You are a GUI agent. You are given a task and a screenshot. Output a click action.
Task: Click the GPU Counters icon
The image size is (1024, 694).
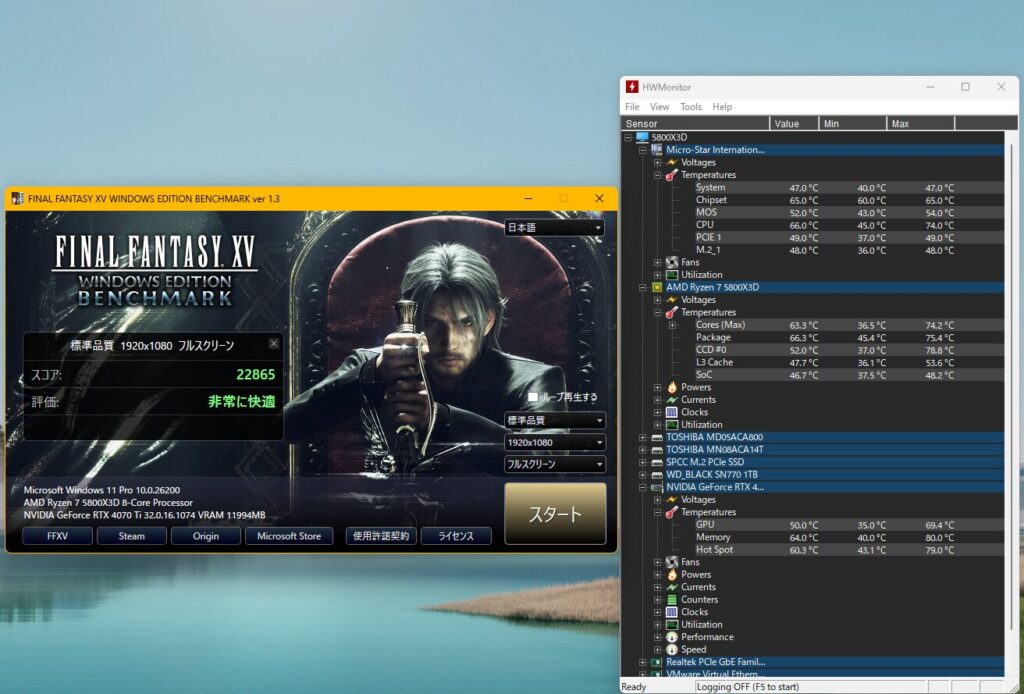[x=671, y=599]
